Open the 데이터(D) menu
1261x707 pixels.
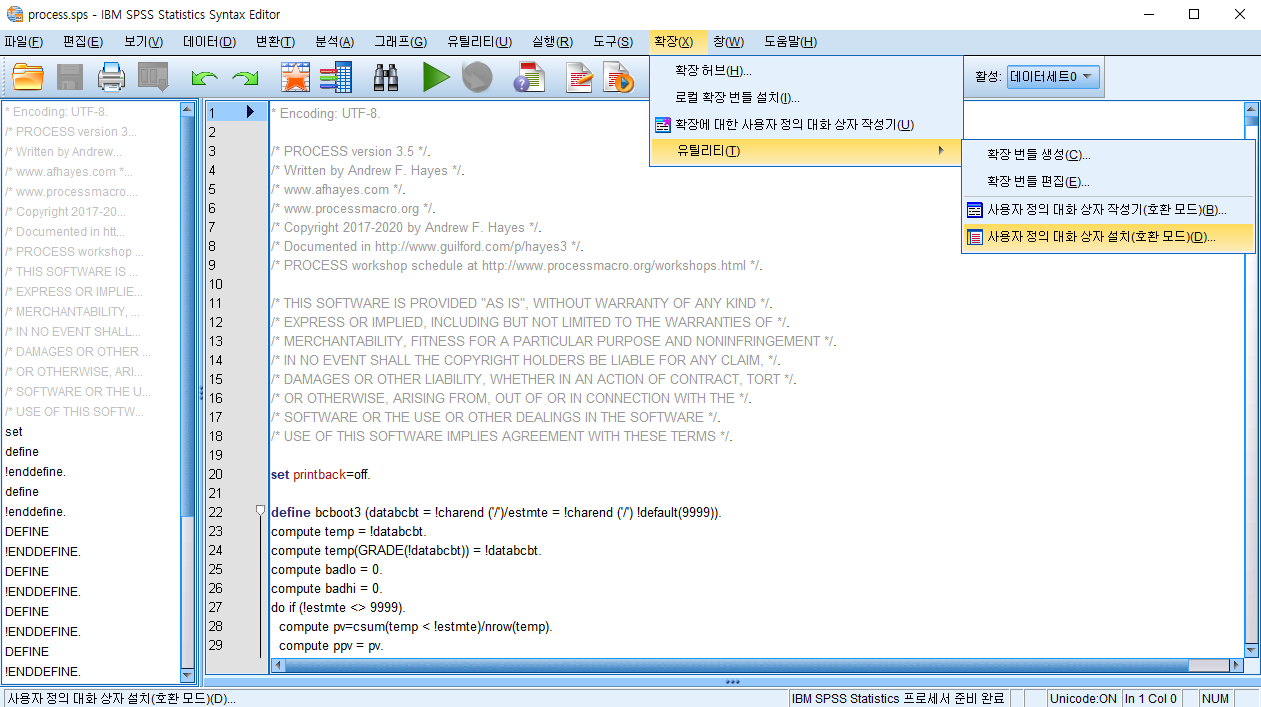pyautogui.click(x=209, y=41)
